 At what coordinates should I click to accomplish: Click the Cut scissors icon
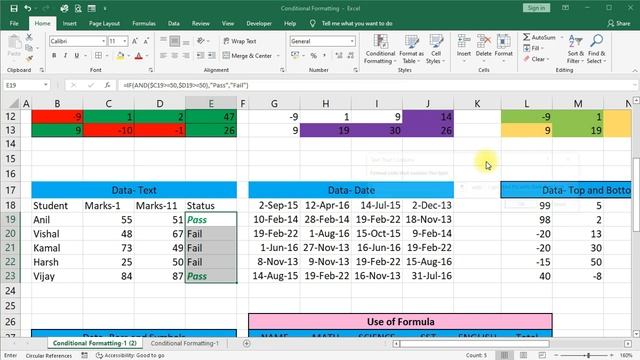click(x=29, y=37)
